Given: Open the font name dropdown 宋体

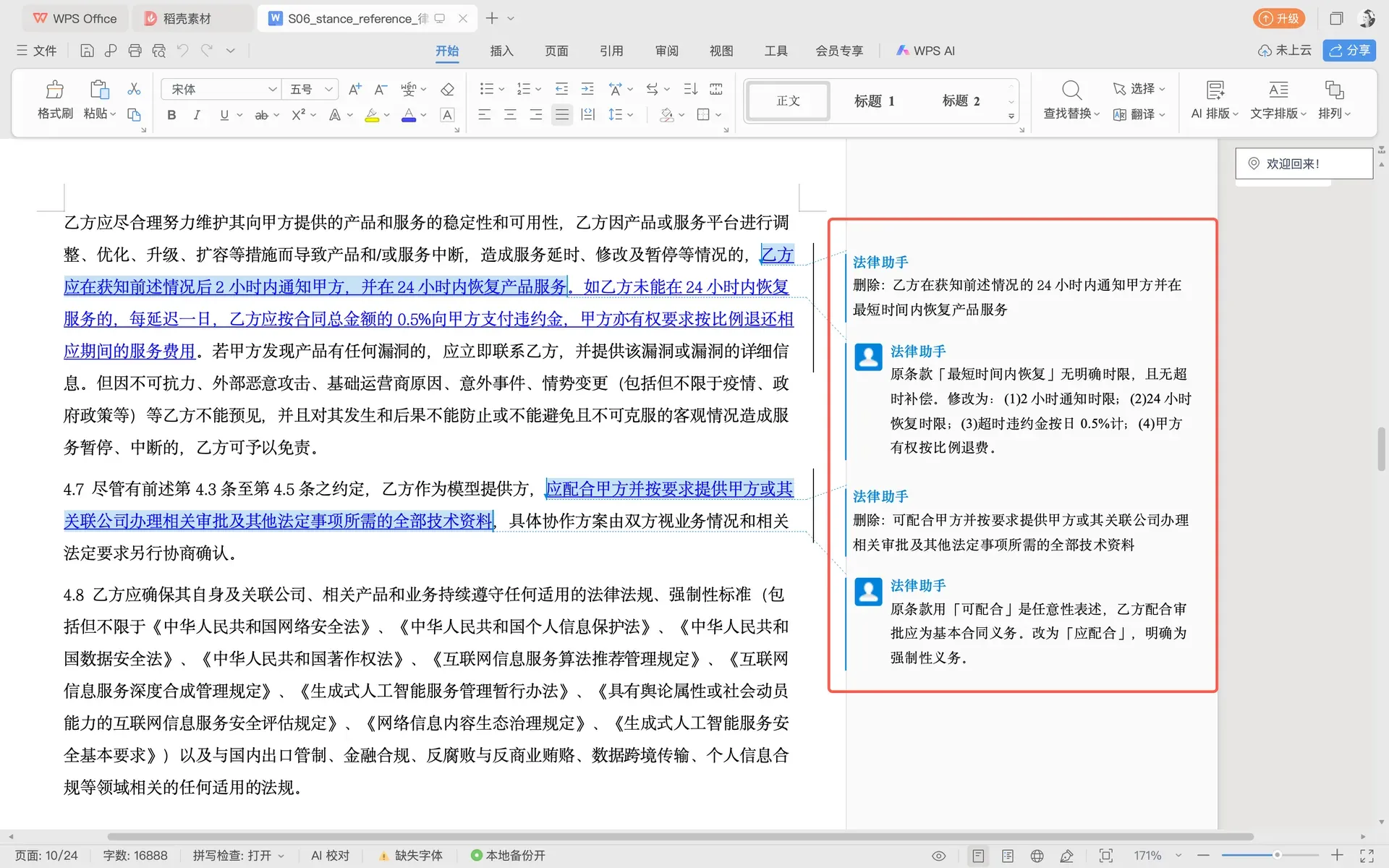Looking at the screenshot, I should [221, 89].
